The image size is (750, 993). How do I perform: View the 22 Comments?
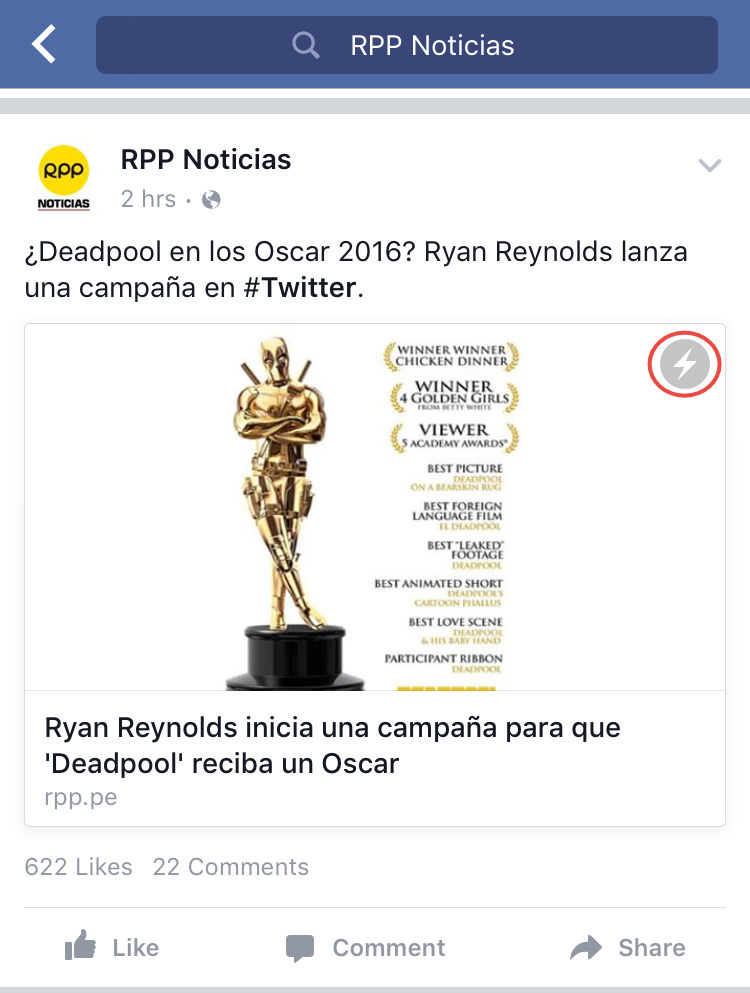(231, 866)
